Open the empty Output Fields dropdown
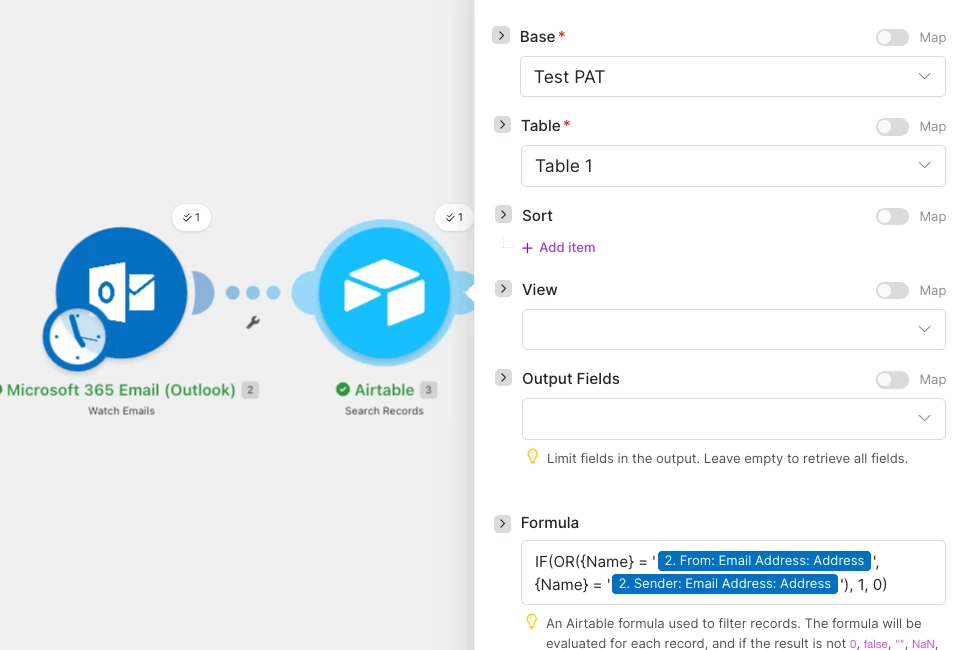Viewport: 956px width, 650px height. pos(733,419)
